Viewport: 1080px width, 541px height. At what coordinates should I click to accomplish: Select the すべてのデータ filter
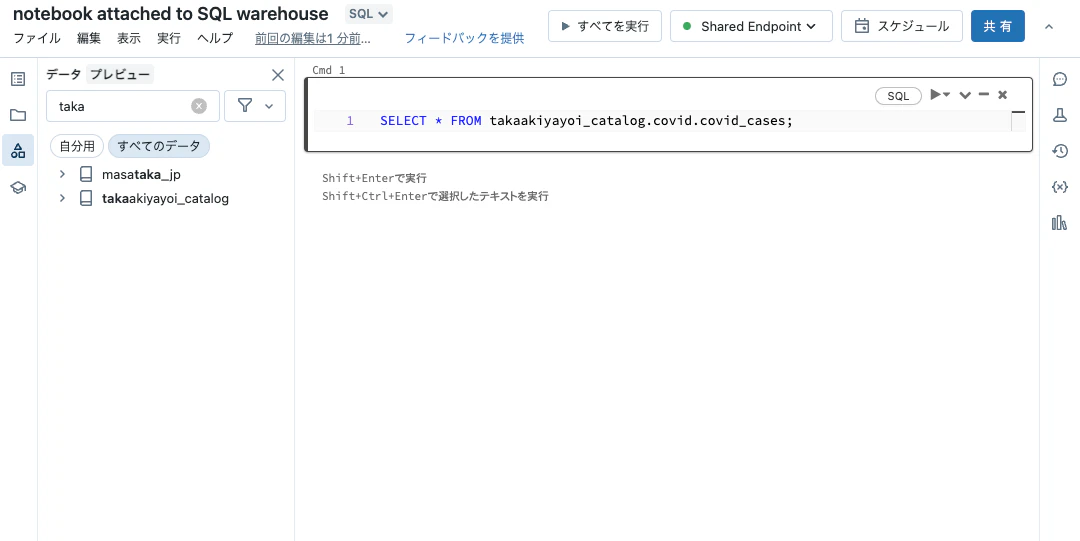(159, 146)
